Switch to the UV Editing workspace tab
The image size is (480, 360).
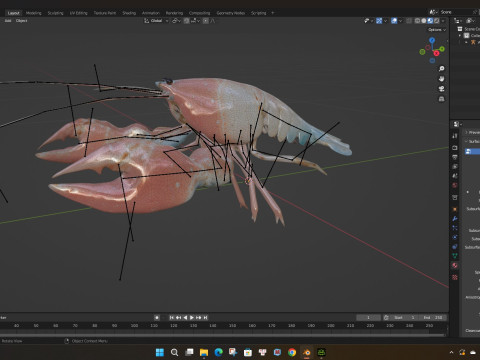78,13
